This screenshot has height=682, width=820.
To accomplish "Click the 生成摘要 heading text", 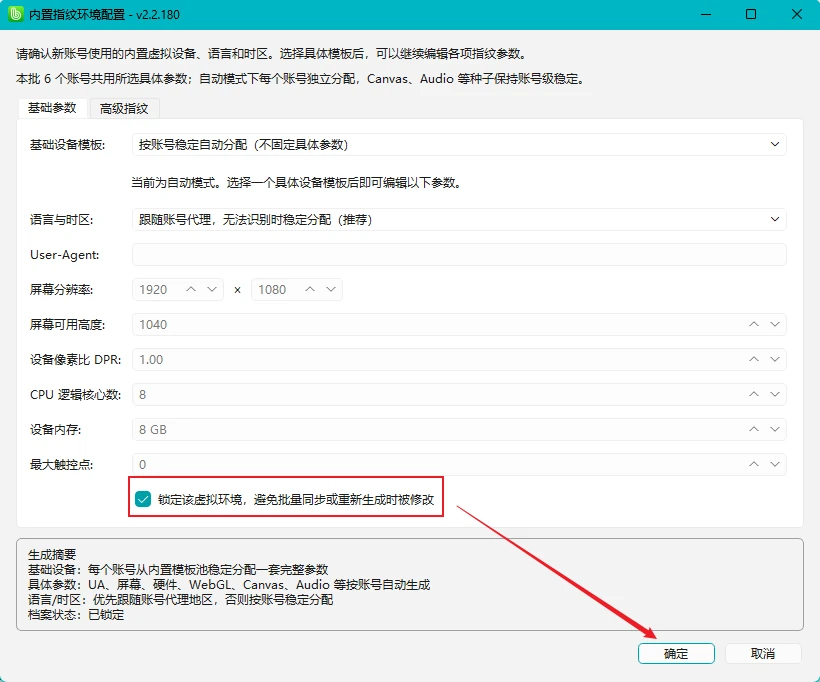I will tap(52, 554).
